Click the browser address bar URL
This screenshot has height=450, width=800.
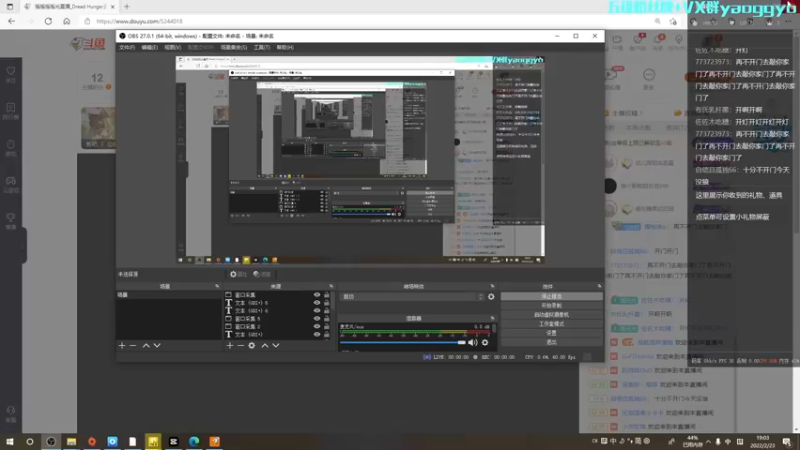139,21
